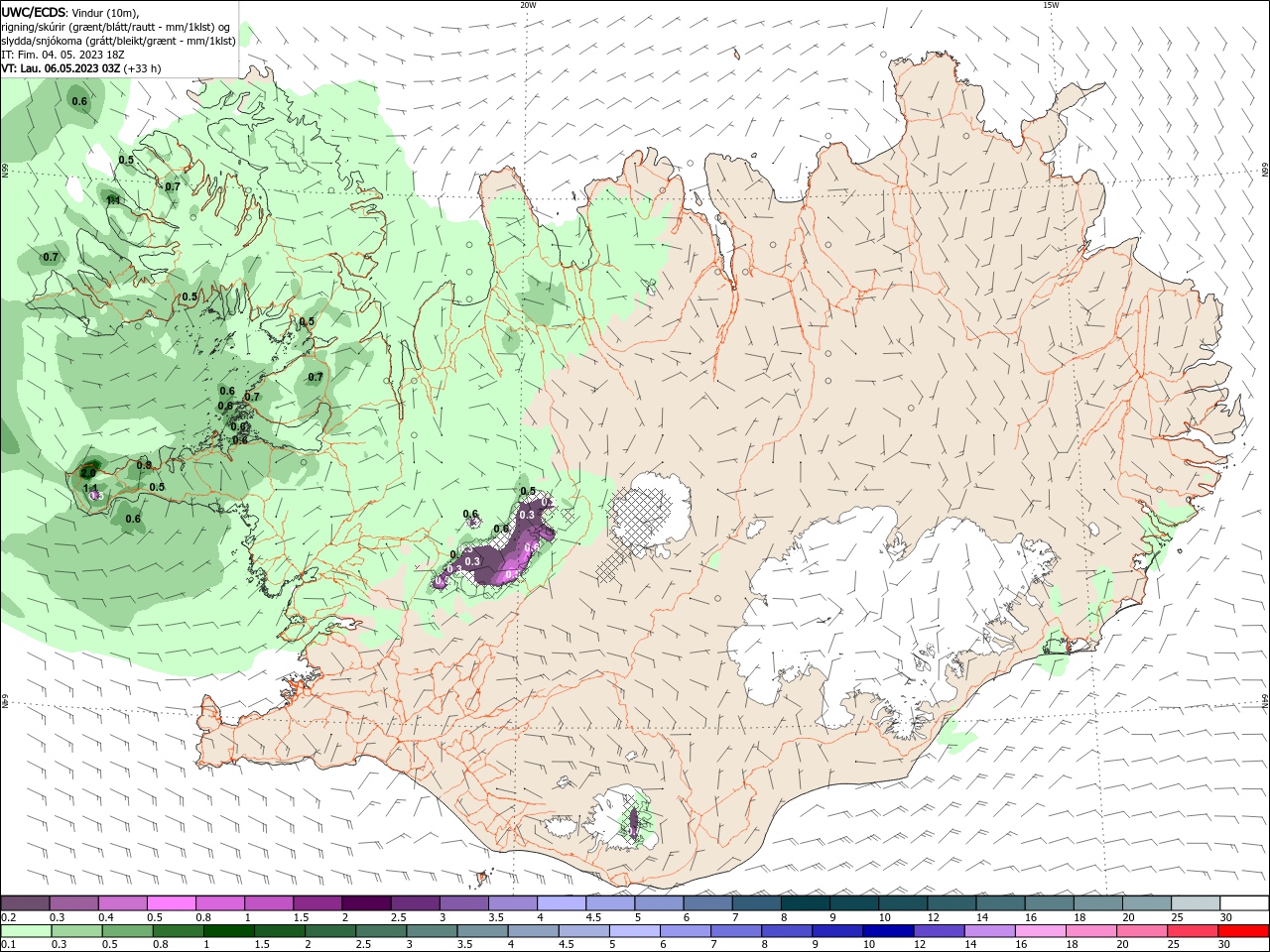Viewport: 1270px width, 952px height.
Task: Pick the lower legend swatch starting at 7
Action: point(736,931)
